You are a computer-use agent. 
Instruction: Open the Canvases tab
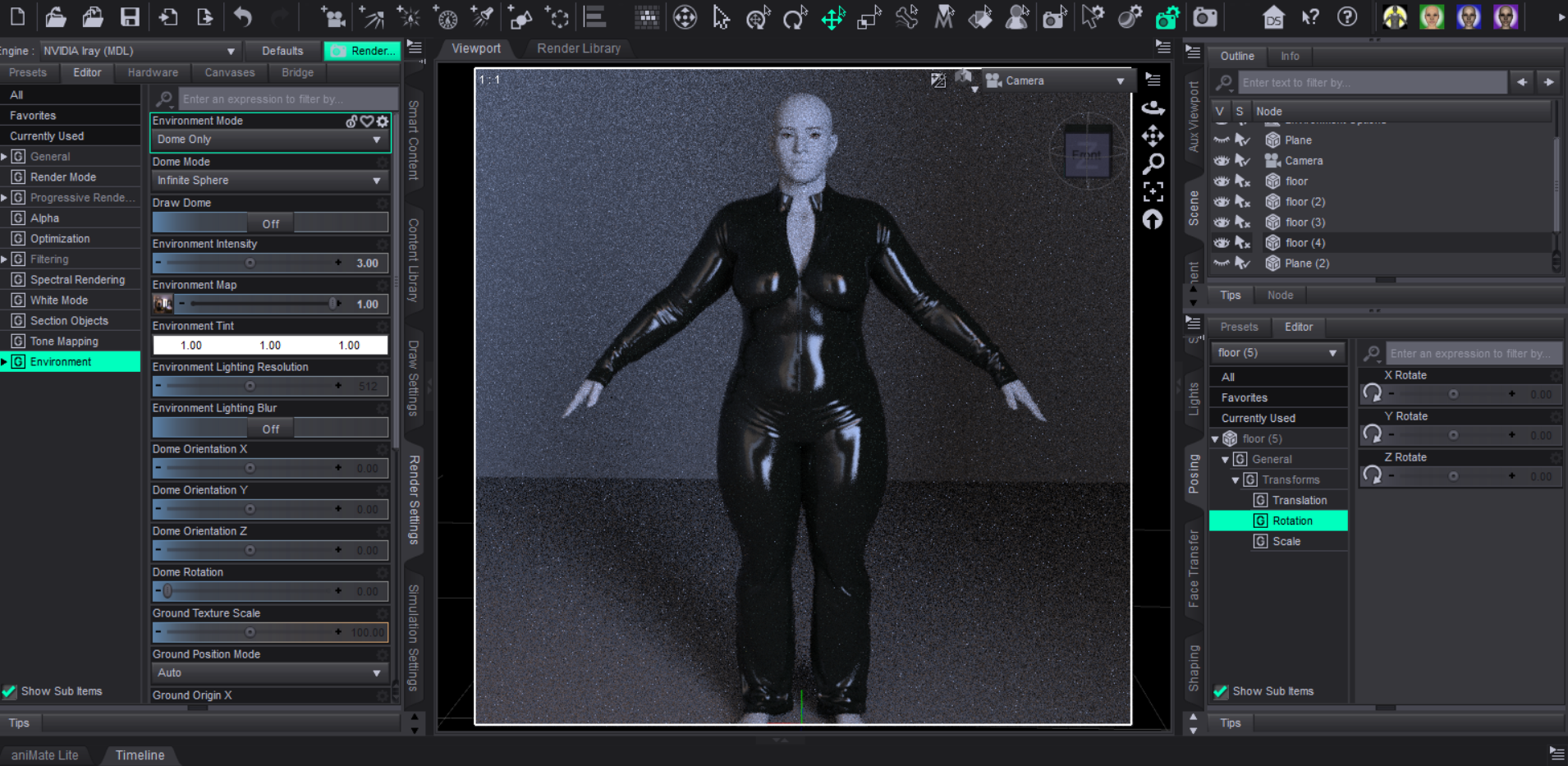230,72
